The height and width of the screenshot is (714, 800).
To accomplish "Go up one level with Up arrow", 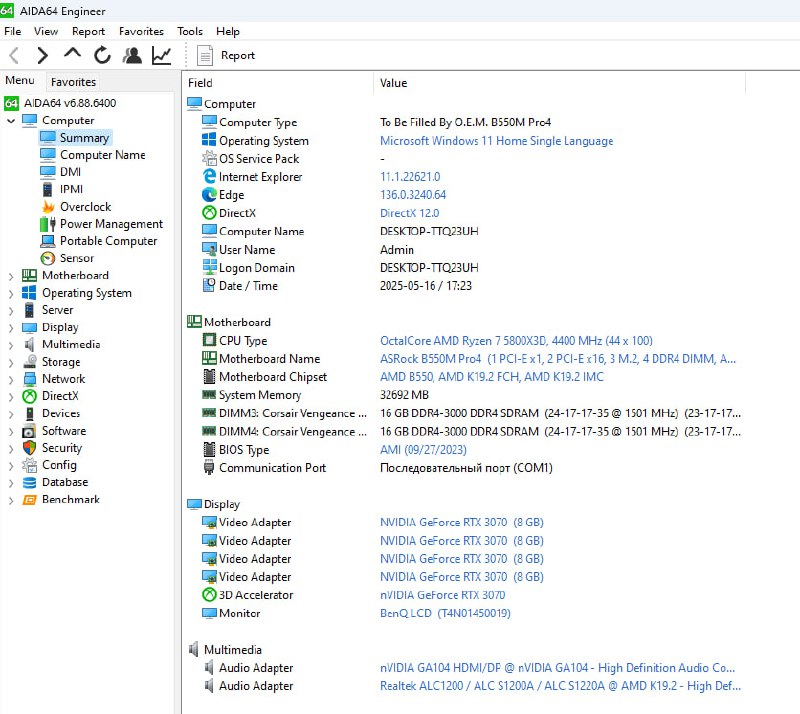I will pyautogui.click(x=72, y=53).
